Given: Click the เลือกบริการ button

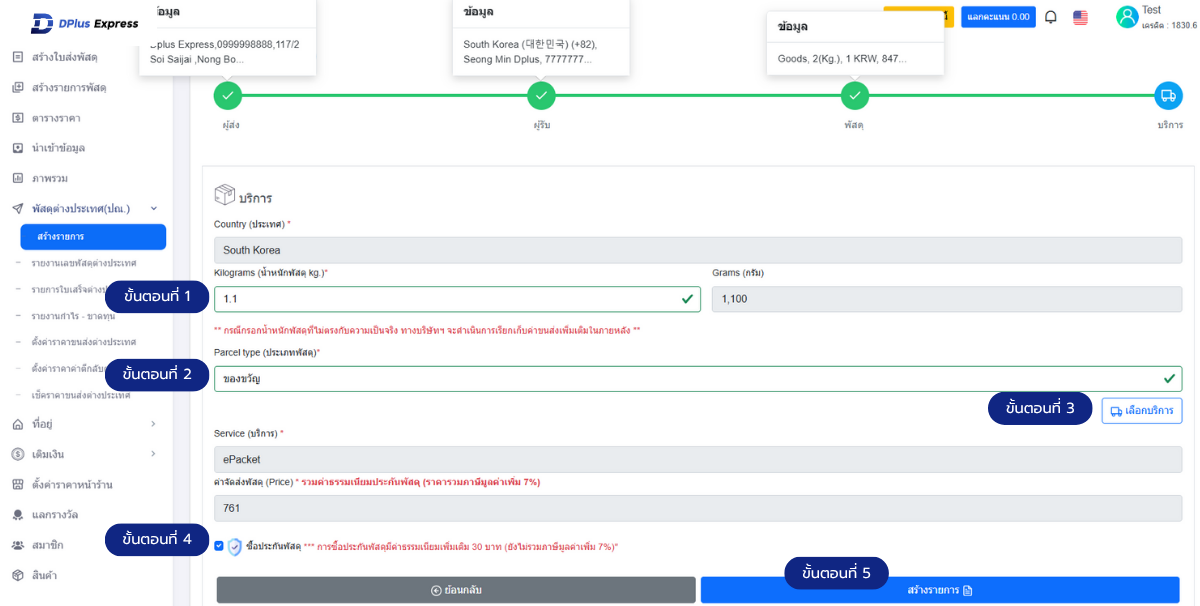Looking at the screenshot, I should (x=1142, y=411).
